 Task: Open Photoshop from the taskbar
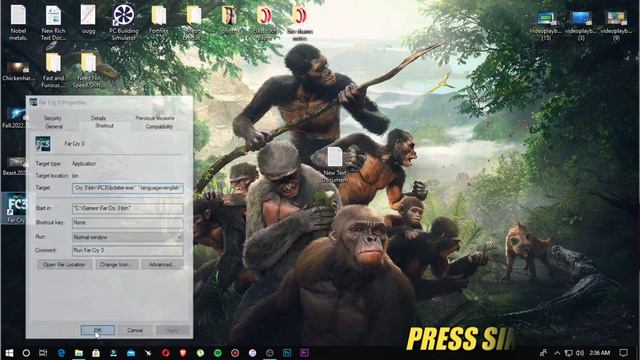[x=287, y=353]
